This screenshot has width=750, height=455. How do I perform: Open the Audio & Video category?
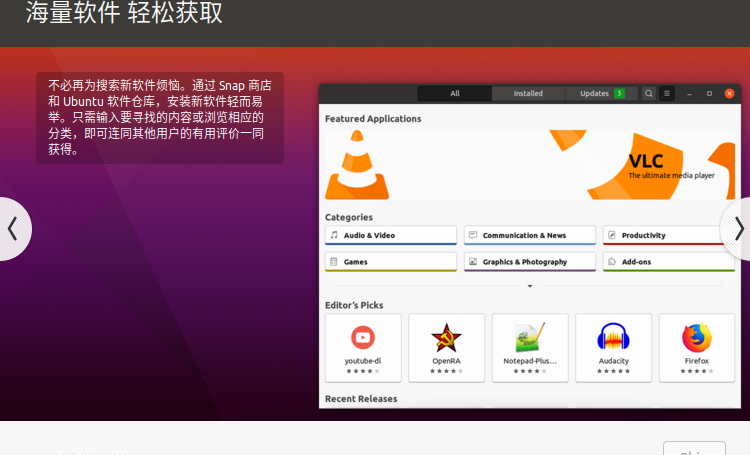click(x=391, y=235)
